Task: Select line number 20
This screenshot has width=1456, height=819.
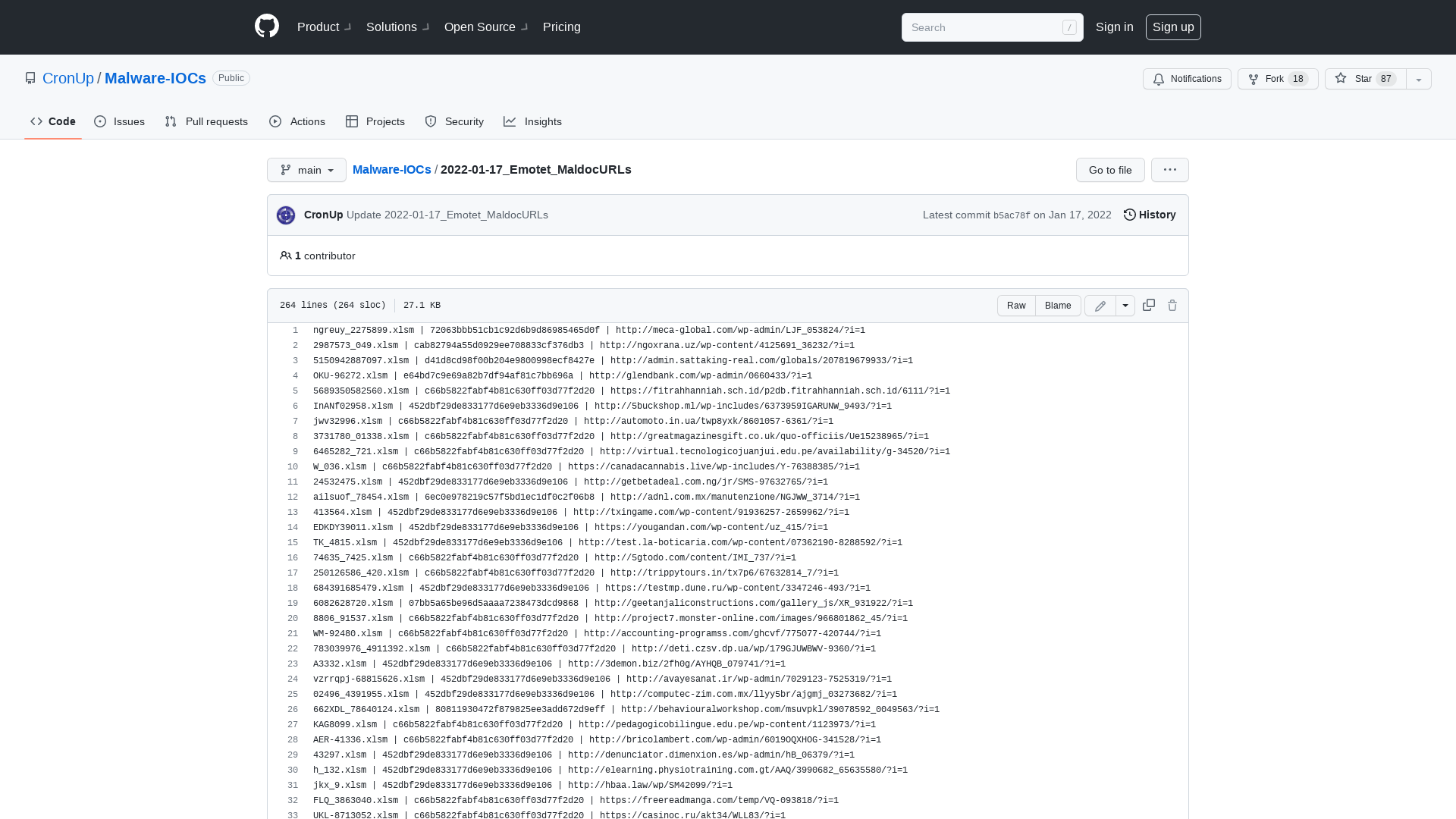Action: (x=293, y=618)
